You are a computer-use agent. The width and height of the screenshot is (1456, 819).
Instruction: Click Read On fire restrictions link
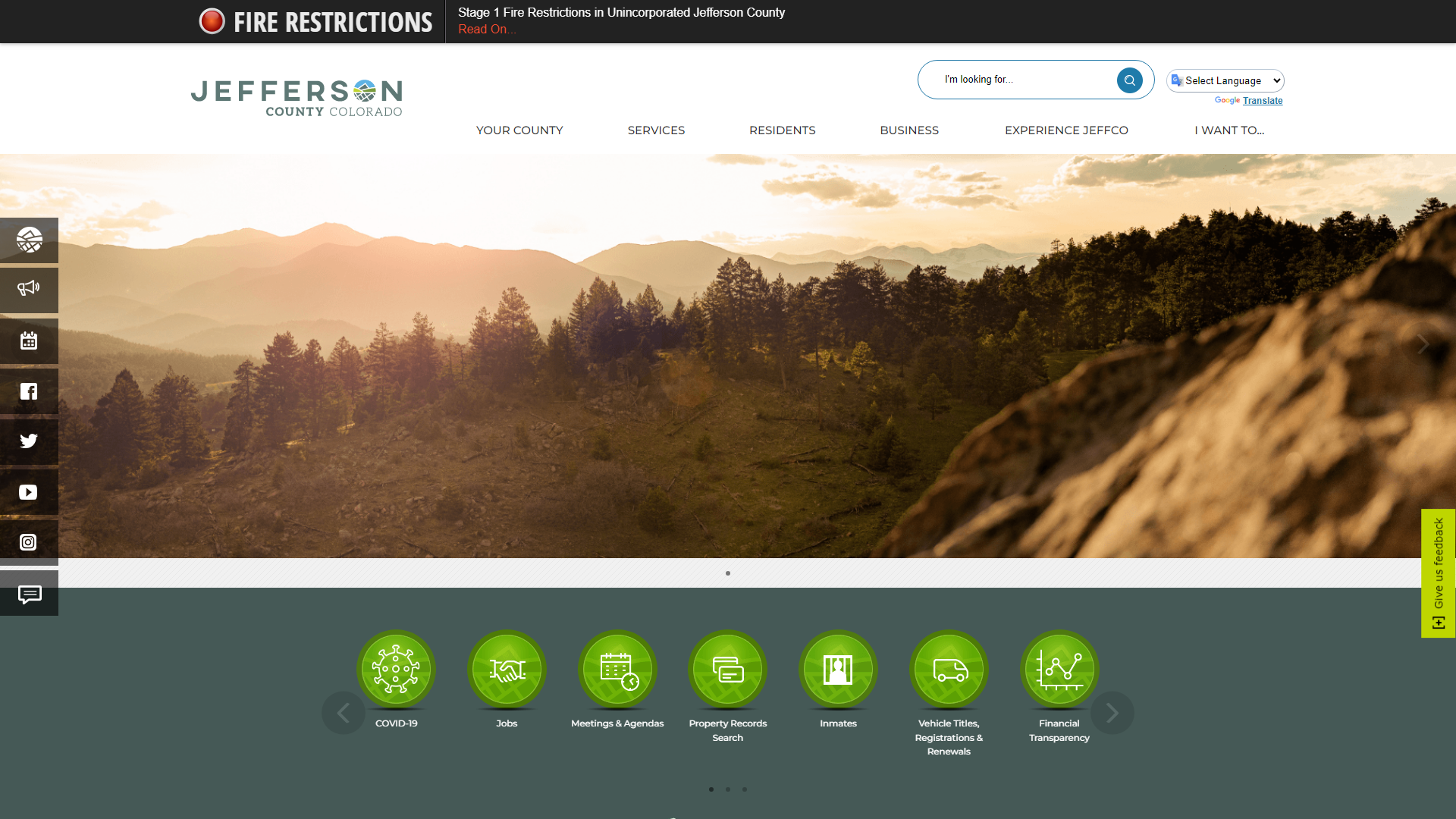486,29
